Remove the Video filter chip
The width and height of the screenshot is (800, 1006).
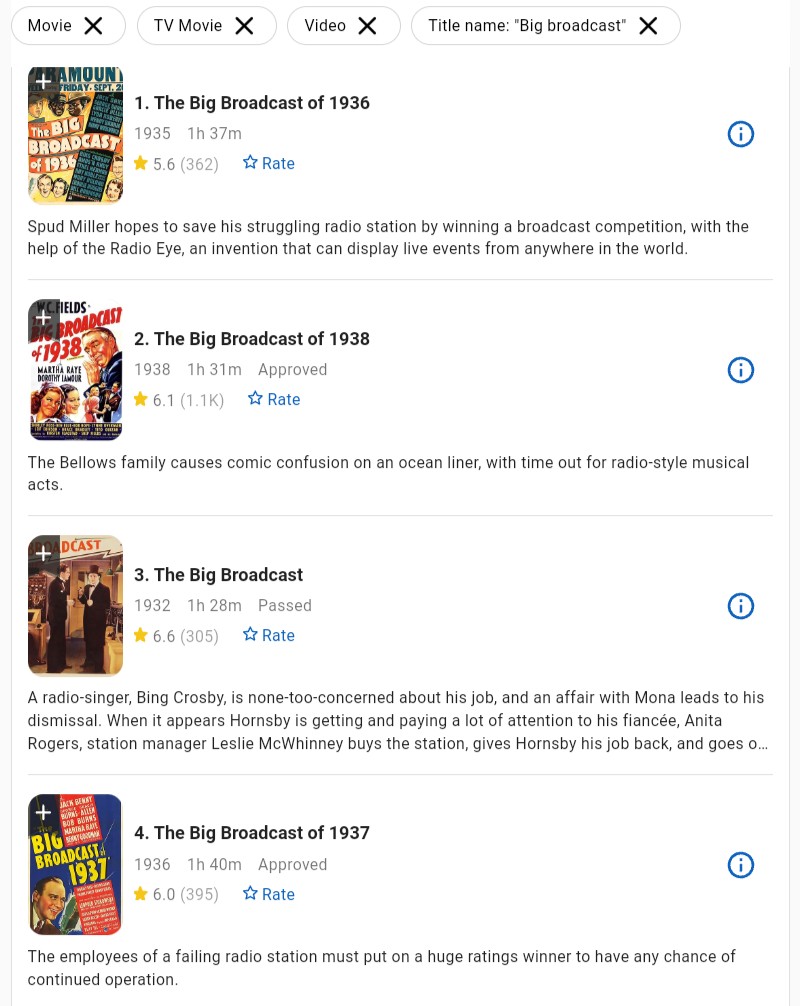click(x=368, y=26)
